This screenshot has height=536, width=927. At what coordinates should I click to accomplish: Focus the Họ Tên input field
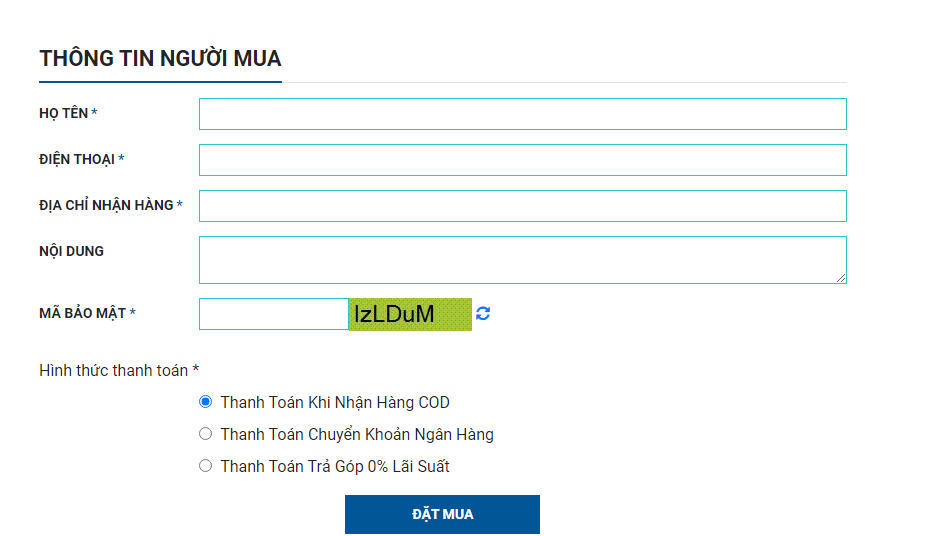(522, 114)
